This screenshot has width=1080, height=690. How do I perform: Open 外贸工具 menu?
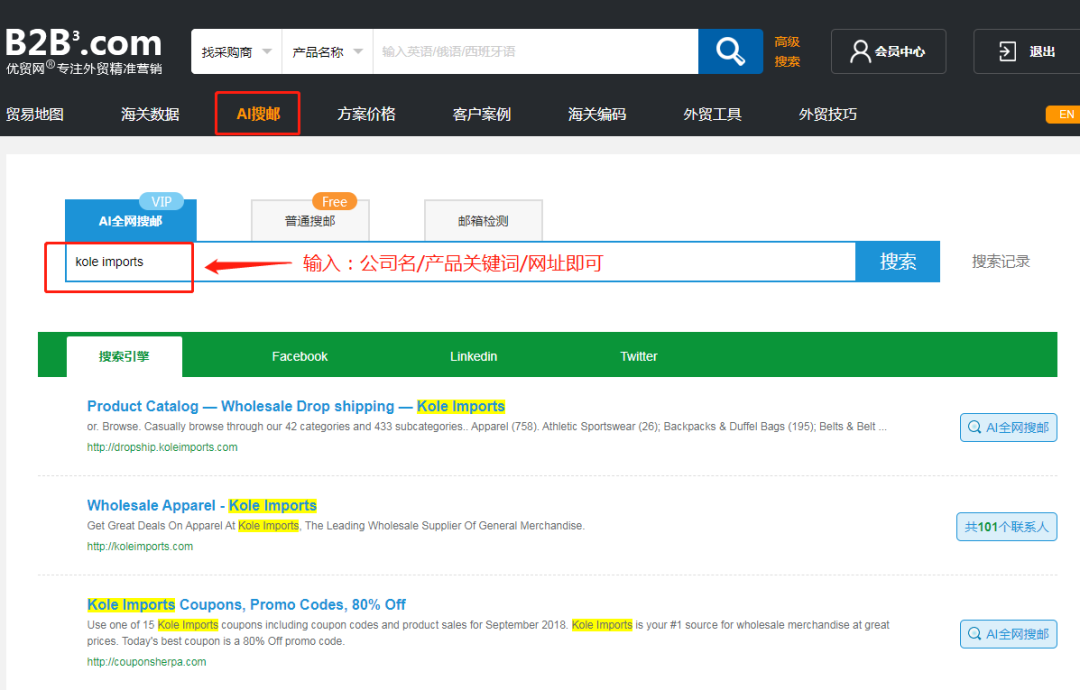tap(712, 114)
